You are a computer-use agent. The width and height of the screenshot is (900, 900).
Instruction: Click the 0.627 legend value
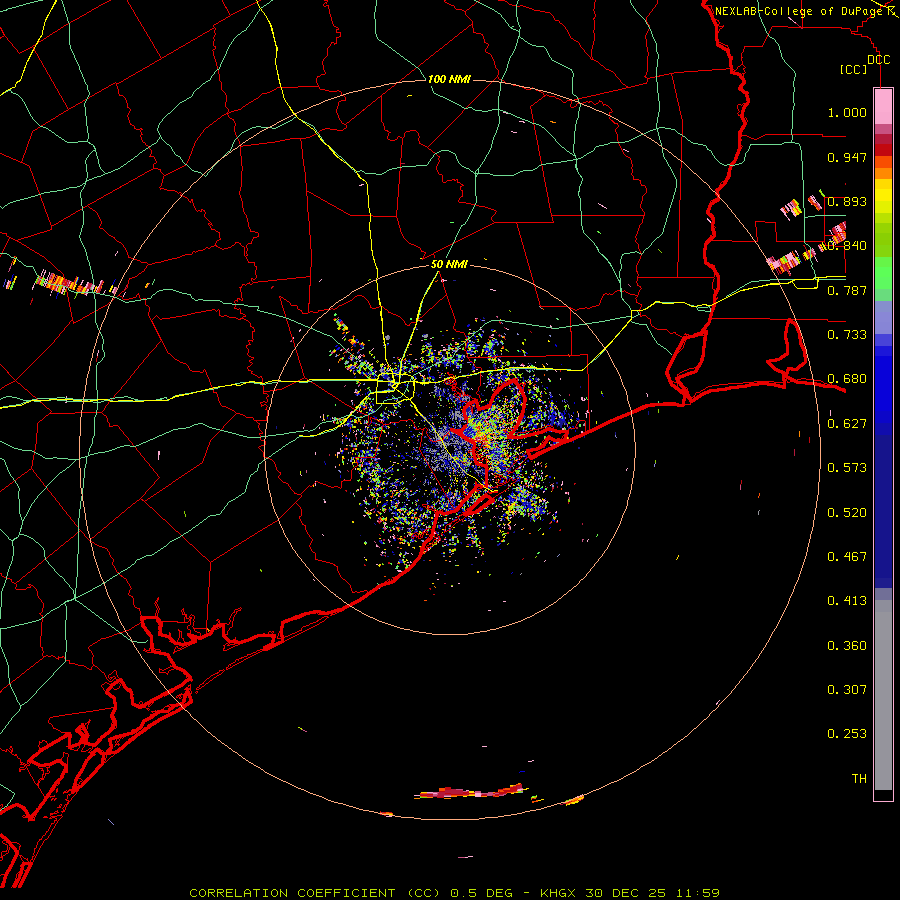coord(847,424)
